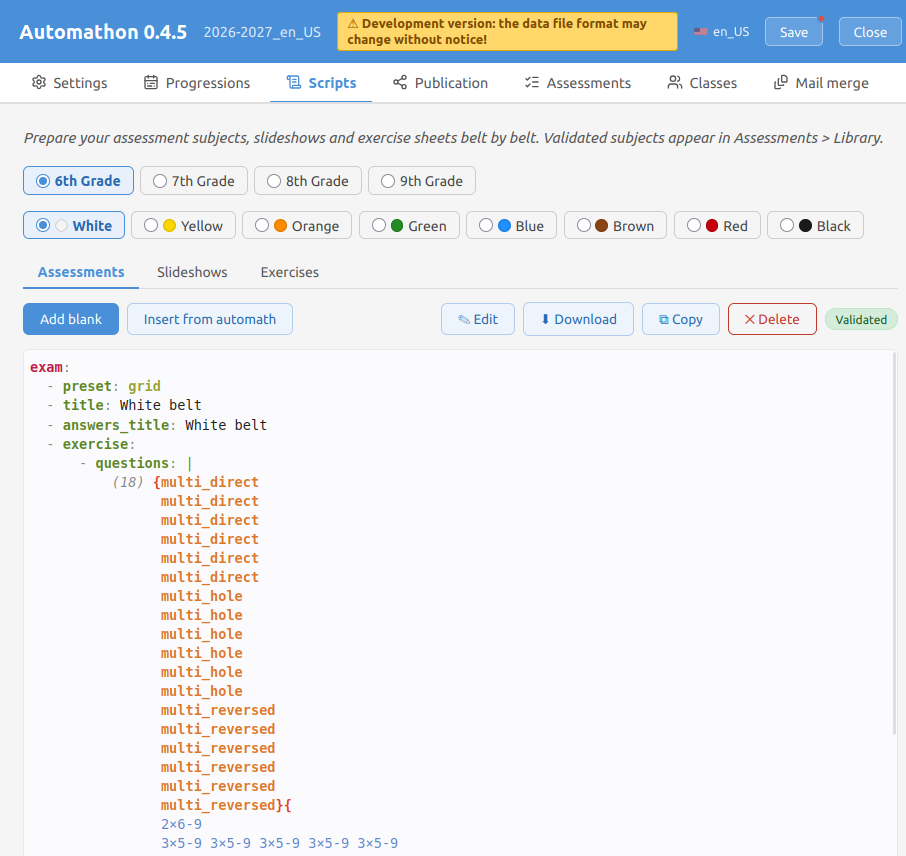The image size is (906, 856).
Task: Click the green belt color dot
Action: [397, 225]
